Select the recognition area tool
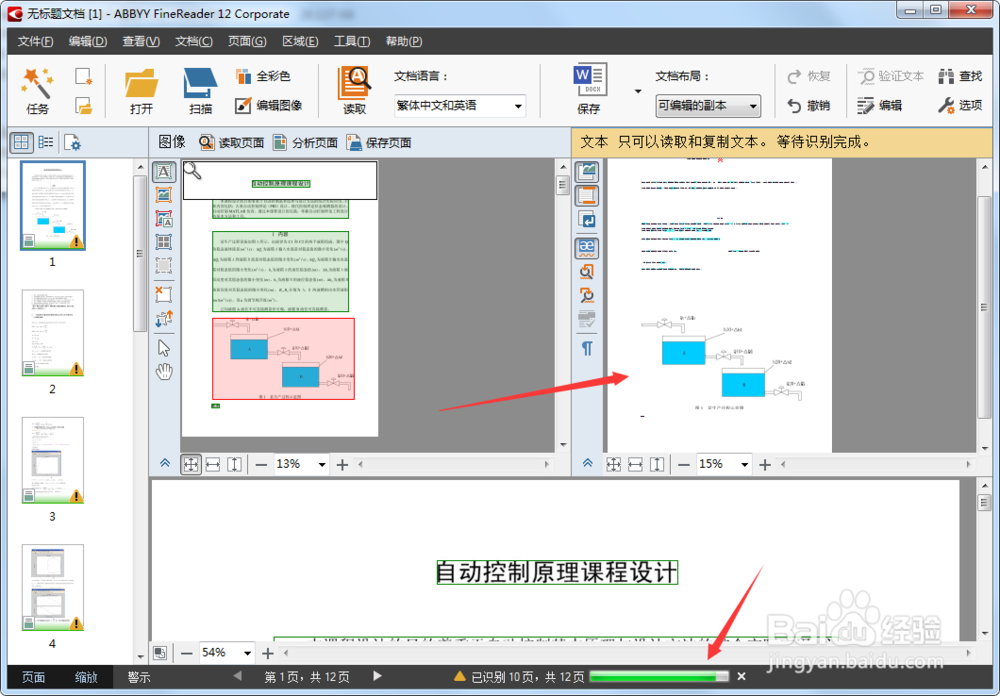The image size is (1000, 696). (x=164, y=265)
